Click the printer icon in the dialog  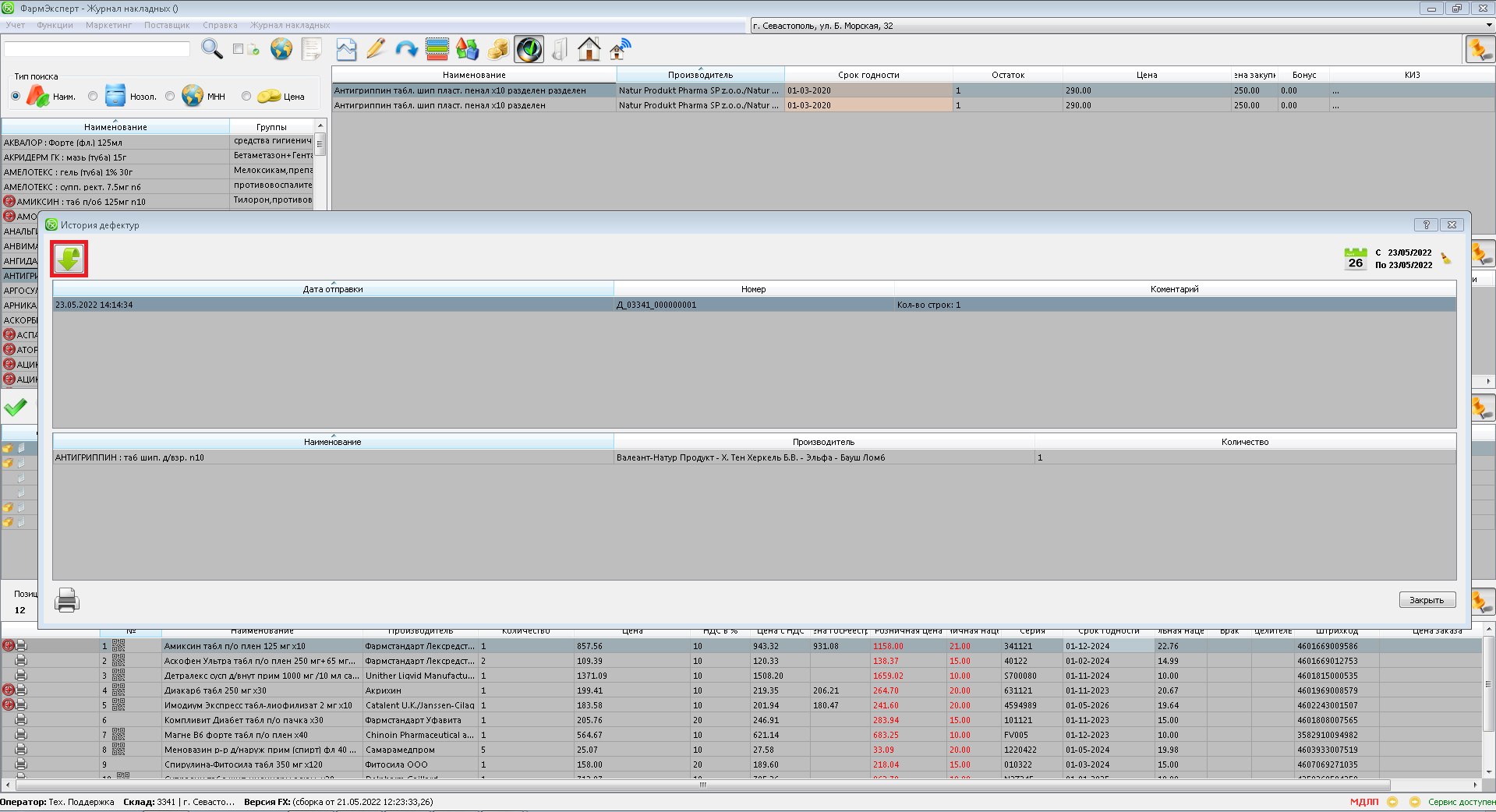pos(67,600)
